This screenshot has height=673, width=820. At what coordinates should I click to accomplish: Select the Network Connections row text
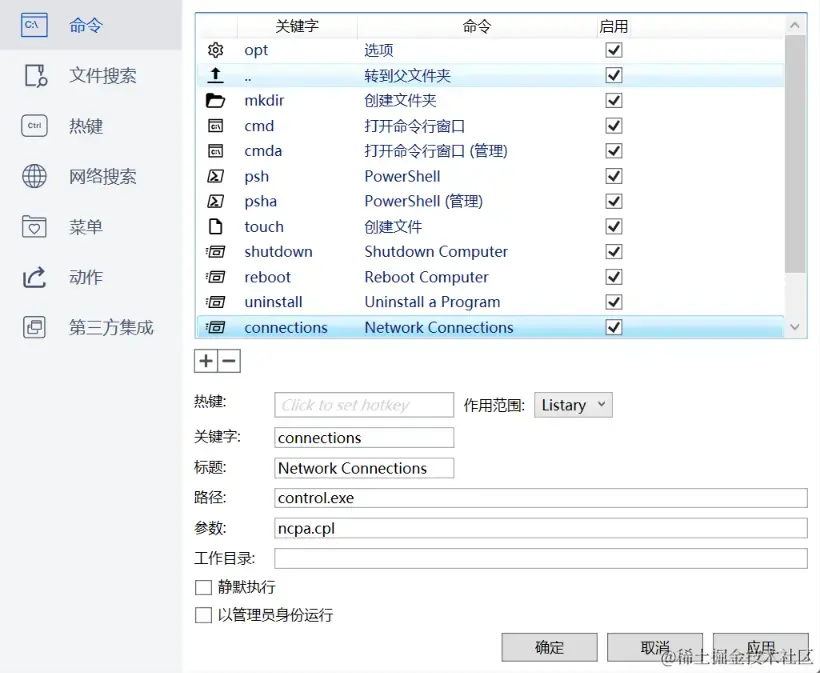click(x=439, y=327)
